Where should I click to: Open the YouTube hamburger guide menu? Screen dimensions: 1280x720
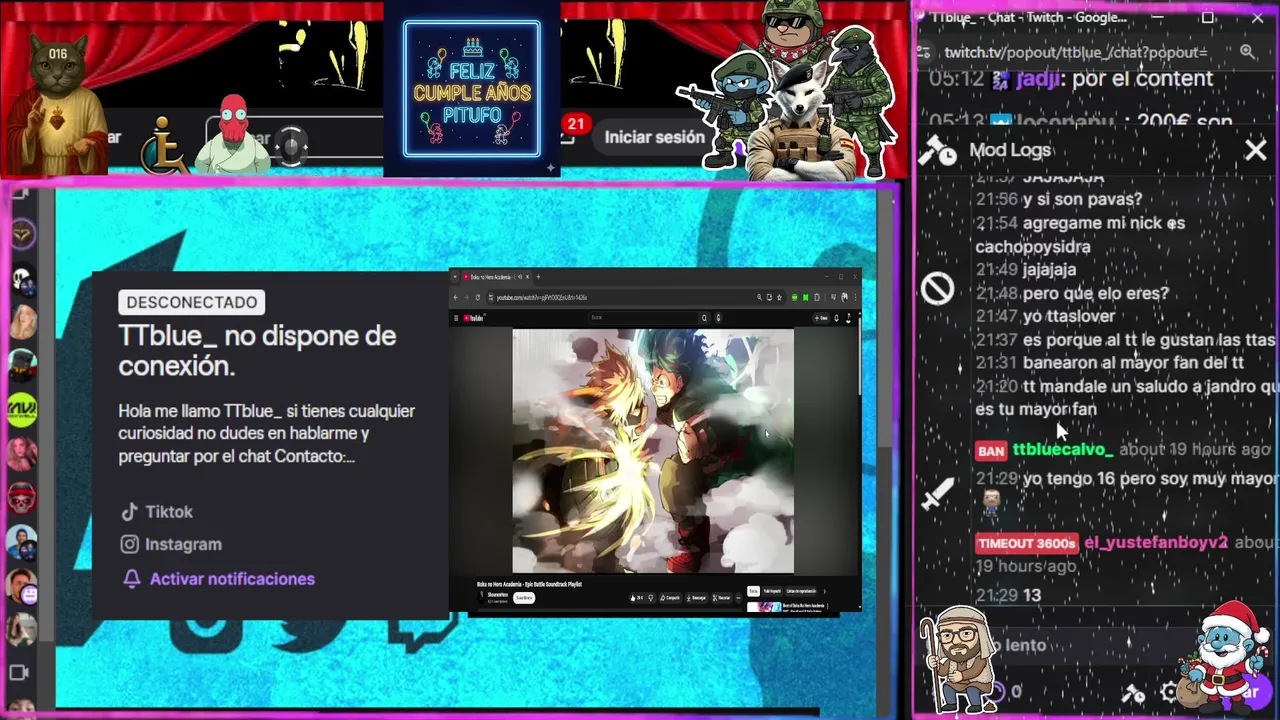click(x=456, y=318)
